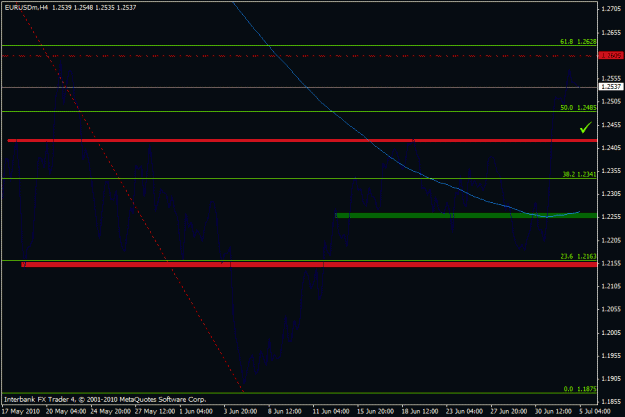The height and width of the screenshot is (417, 625).
Task: Click the 1.2455 price scale value
Action: [611, 125]
